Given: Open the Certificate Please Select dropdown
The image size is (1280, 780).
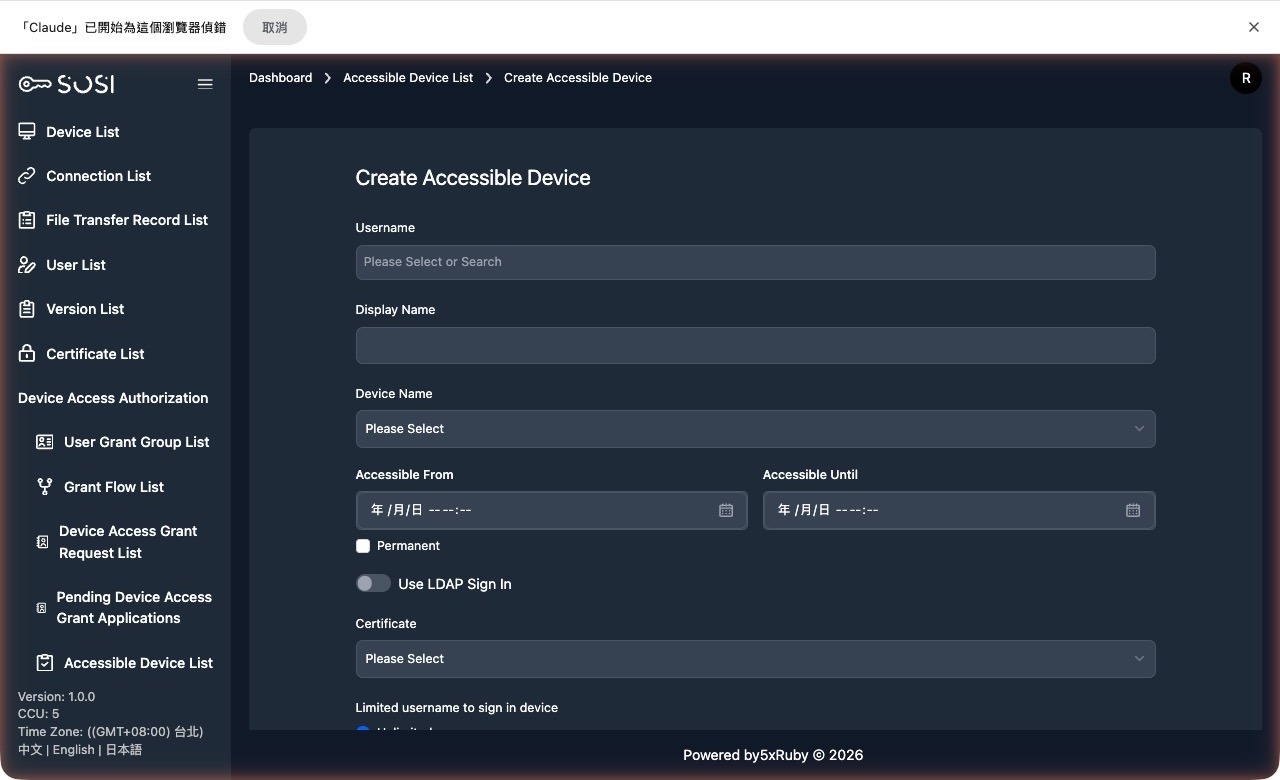Looking at the screenshot, I should pyautogui.click(x=755, y=658).
